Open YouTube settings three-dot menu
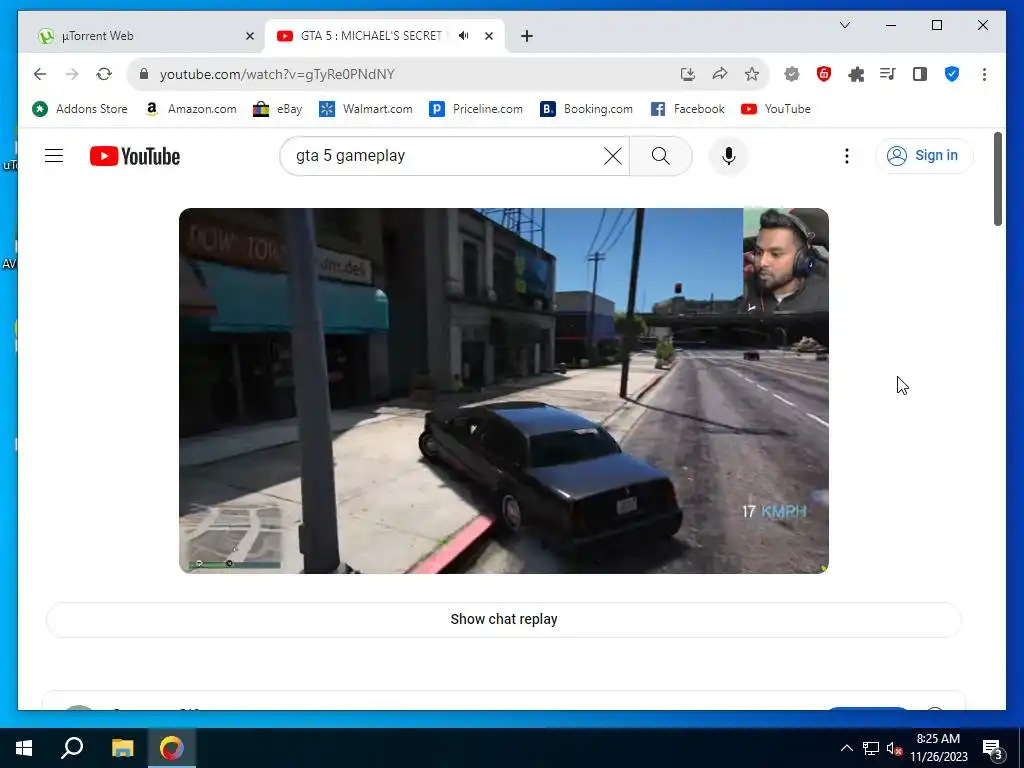 [x=846, y=156]
